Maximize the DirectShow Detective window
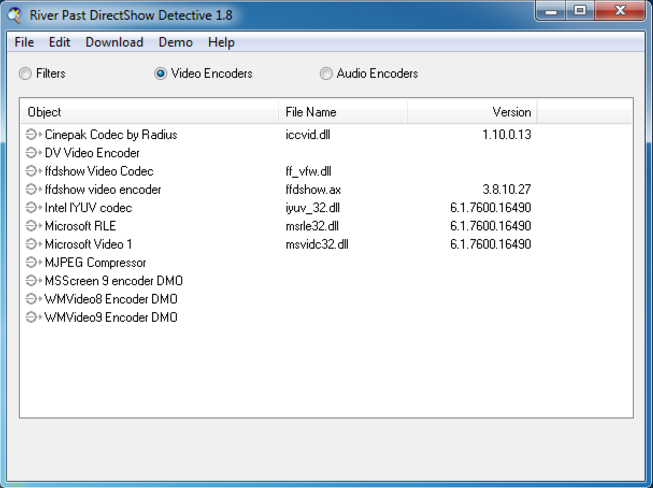653x488 pixels. (x=580, y=10)
